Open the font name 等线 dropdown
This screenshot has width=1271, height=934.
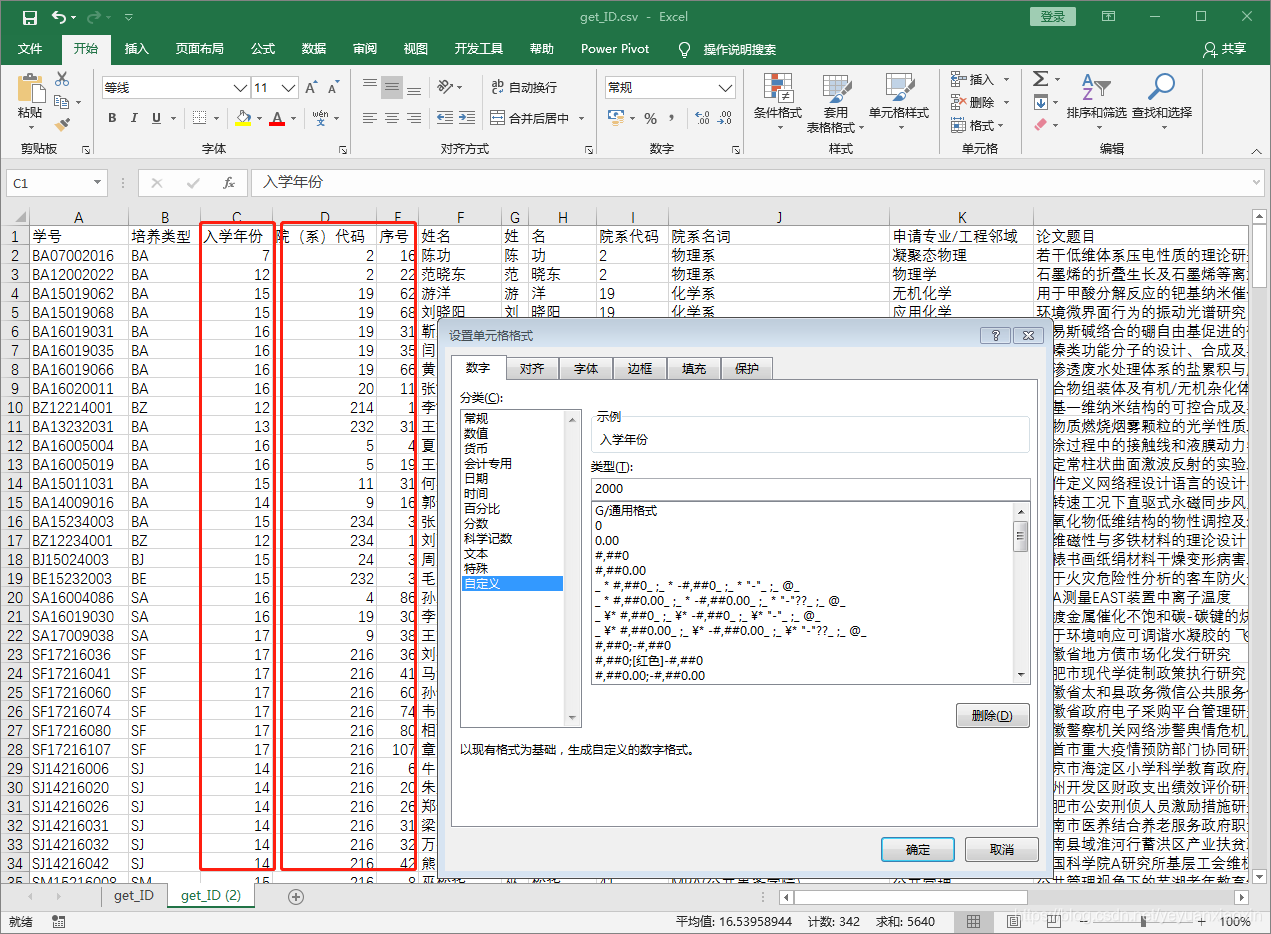(240, 88)
